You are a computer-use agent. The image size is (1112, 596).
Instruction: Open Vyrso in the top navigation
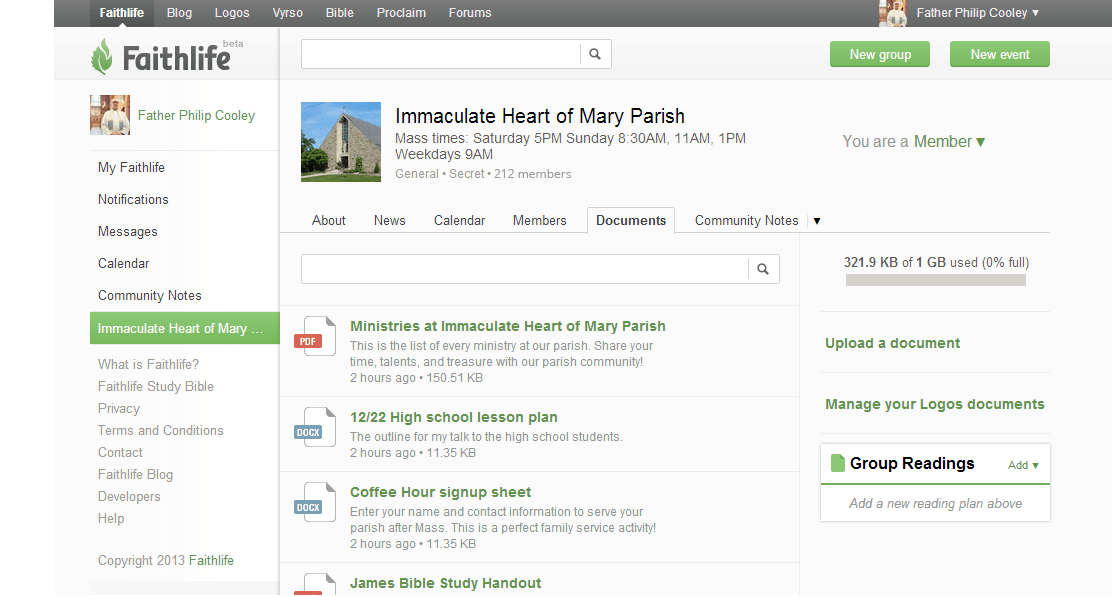287,13
